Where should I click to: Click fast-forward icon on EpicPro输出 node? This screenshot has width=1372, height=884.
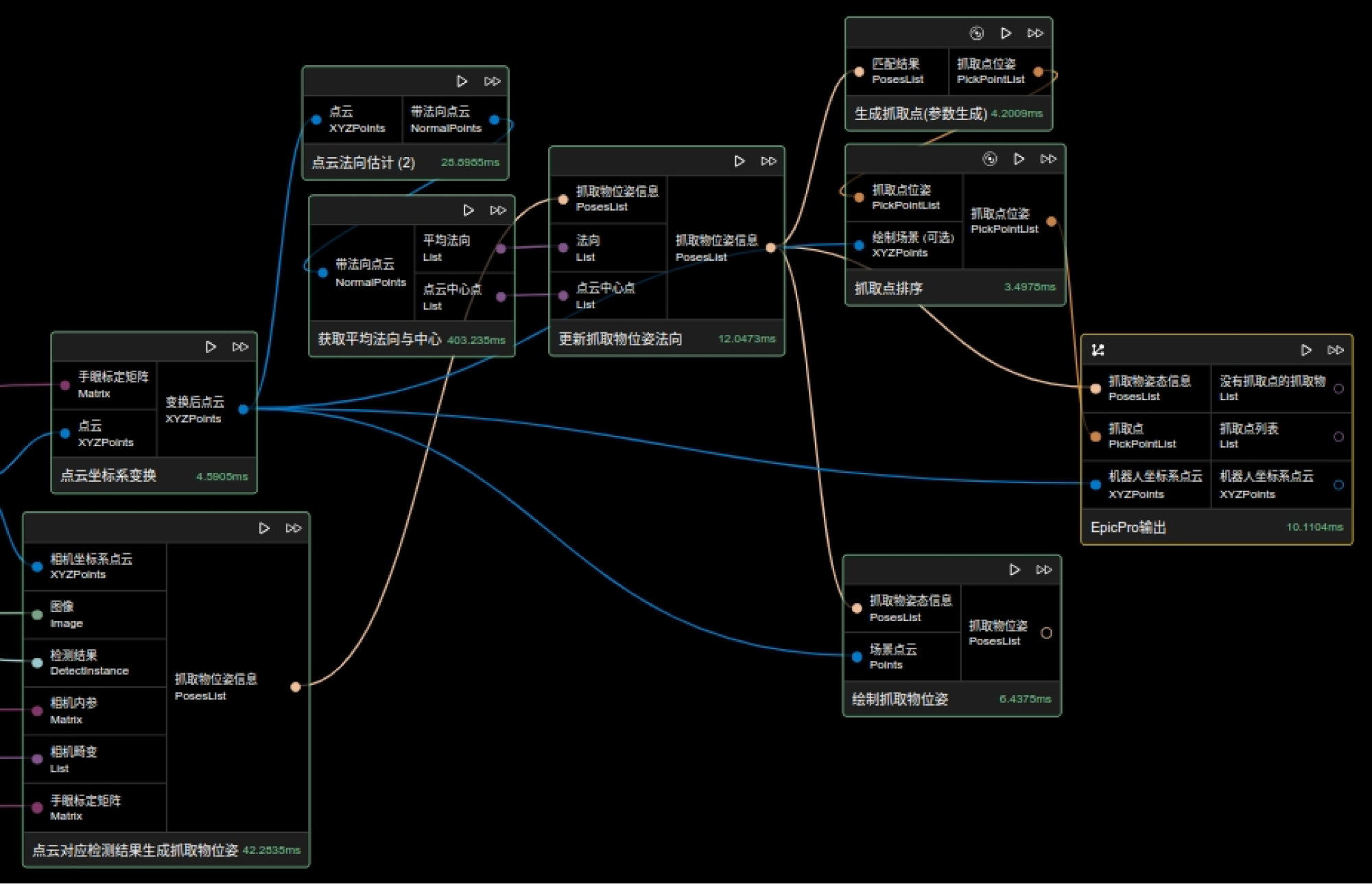click(x=1335, y=350)
